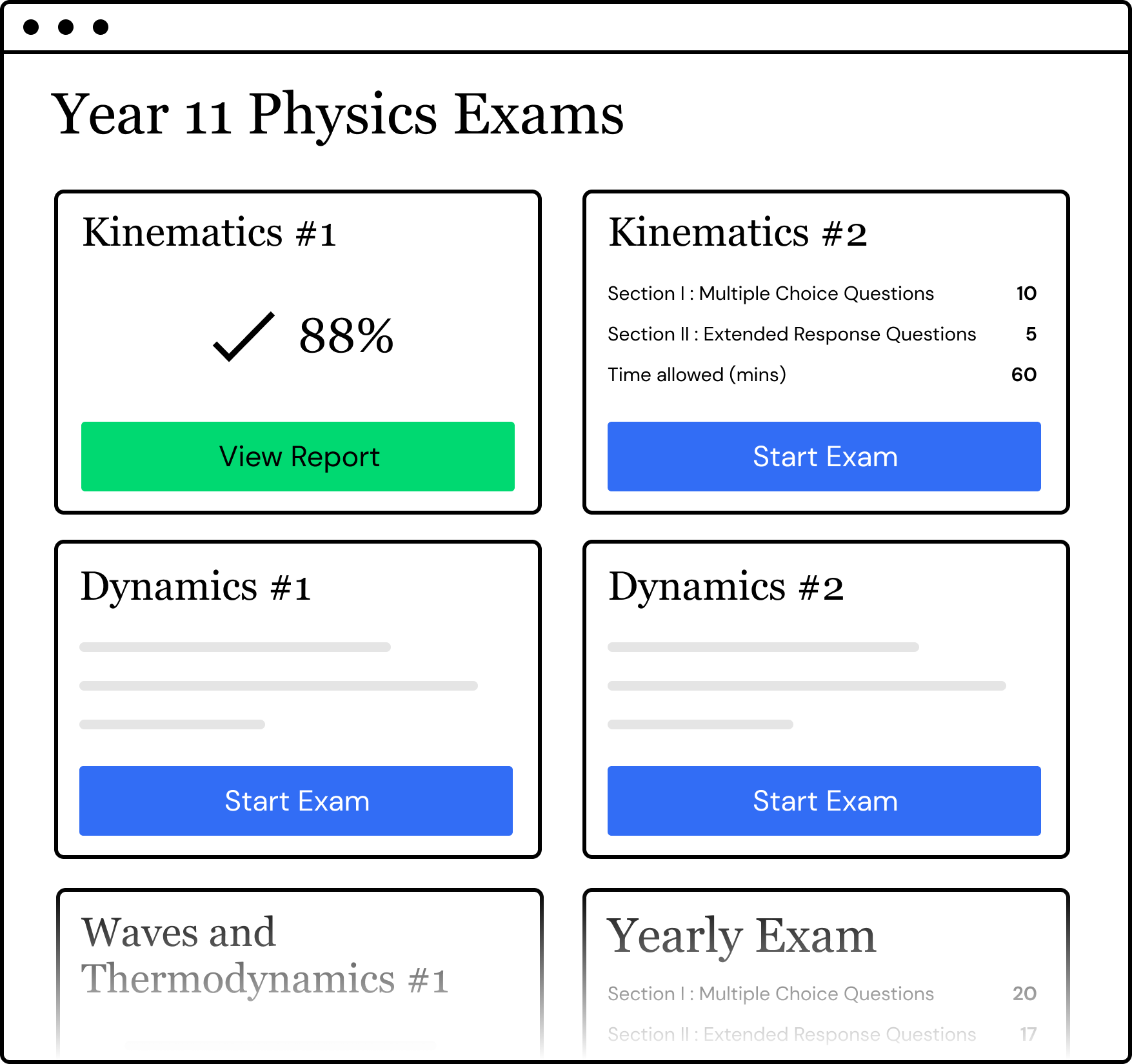
Task: Click the 88% score in Kinematics #1
Action: 346,336
